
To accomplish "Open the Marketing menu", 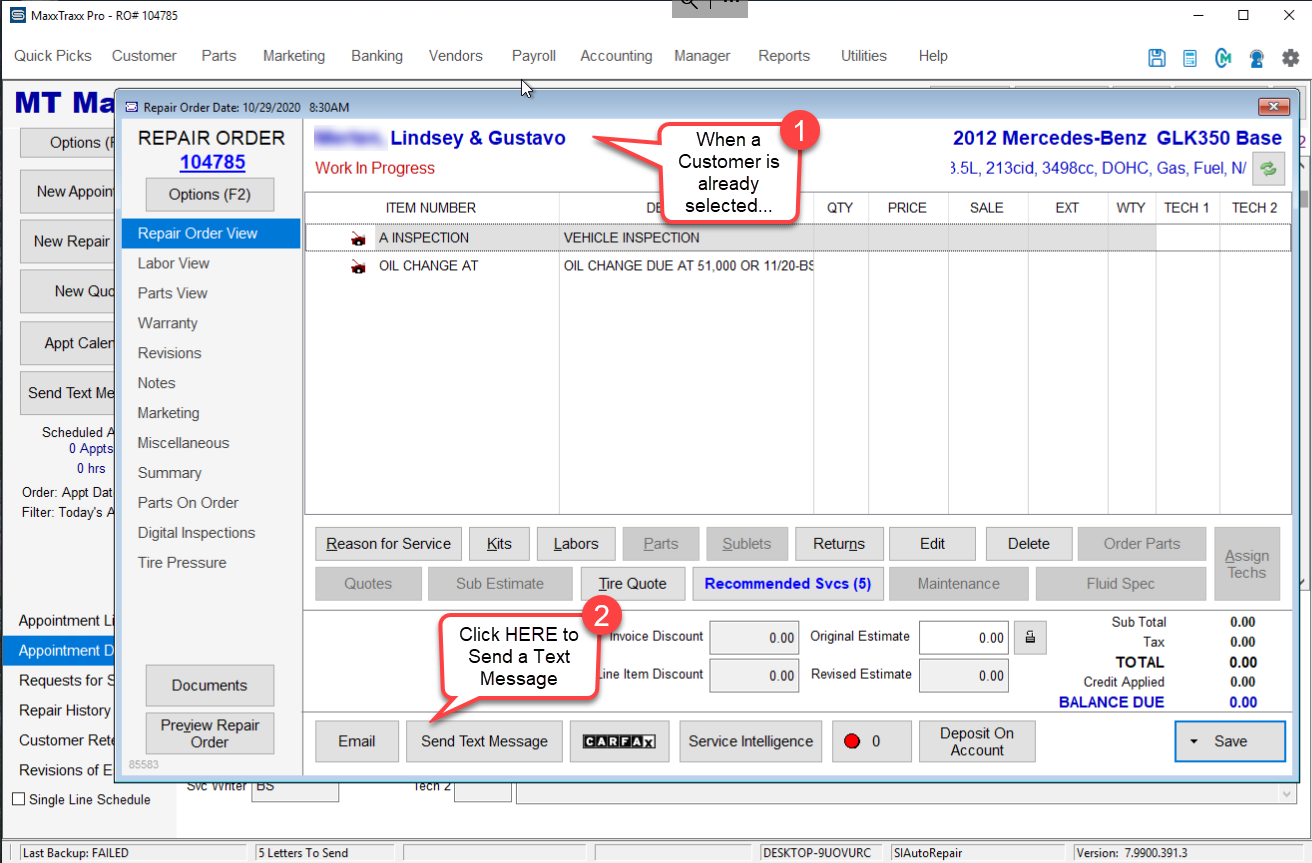I will [294, 56].
